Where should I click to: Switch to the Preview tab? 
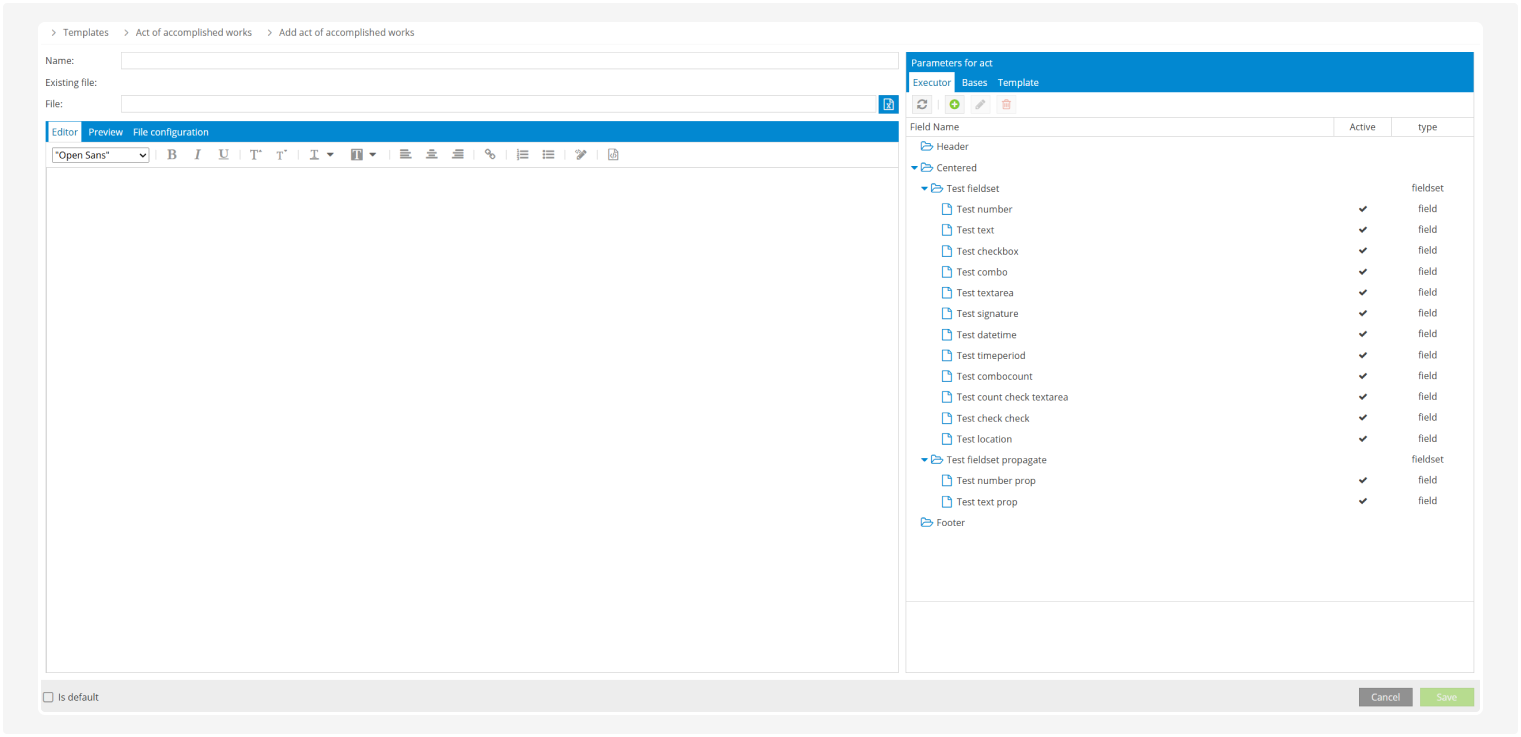click(105, 132)
